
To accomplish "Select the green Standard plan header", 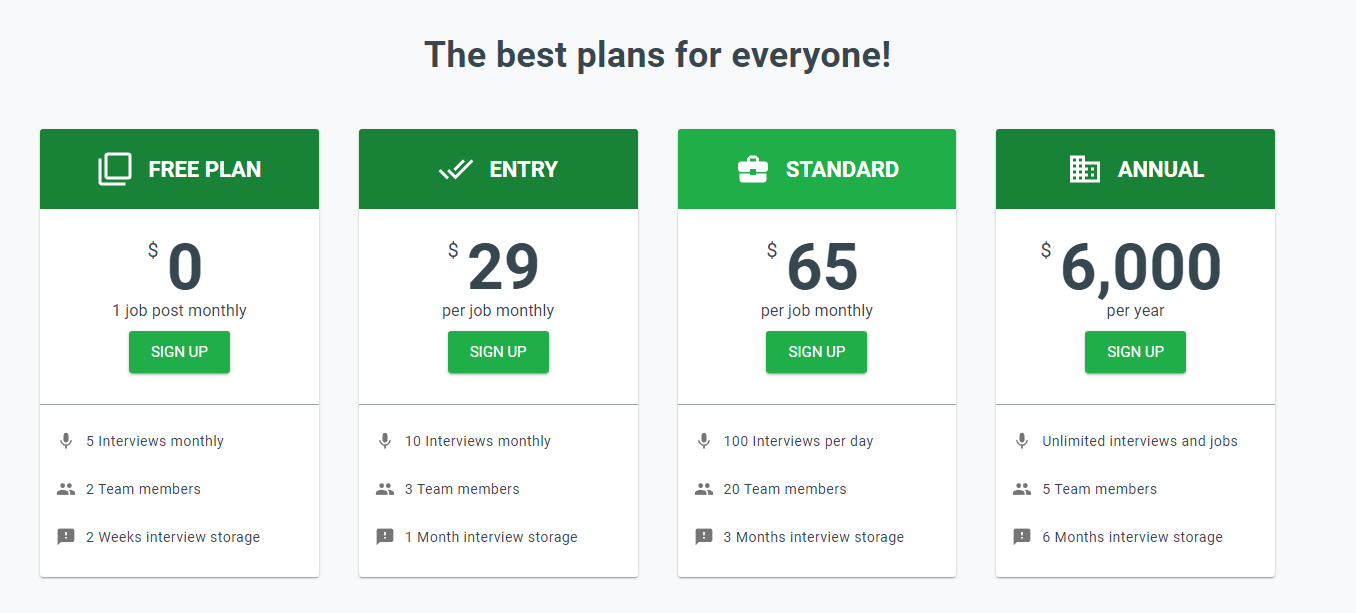I will pos(817,169).
